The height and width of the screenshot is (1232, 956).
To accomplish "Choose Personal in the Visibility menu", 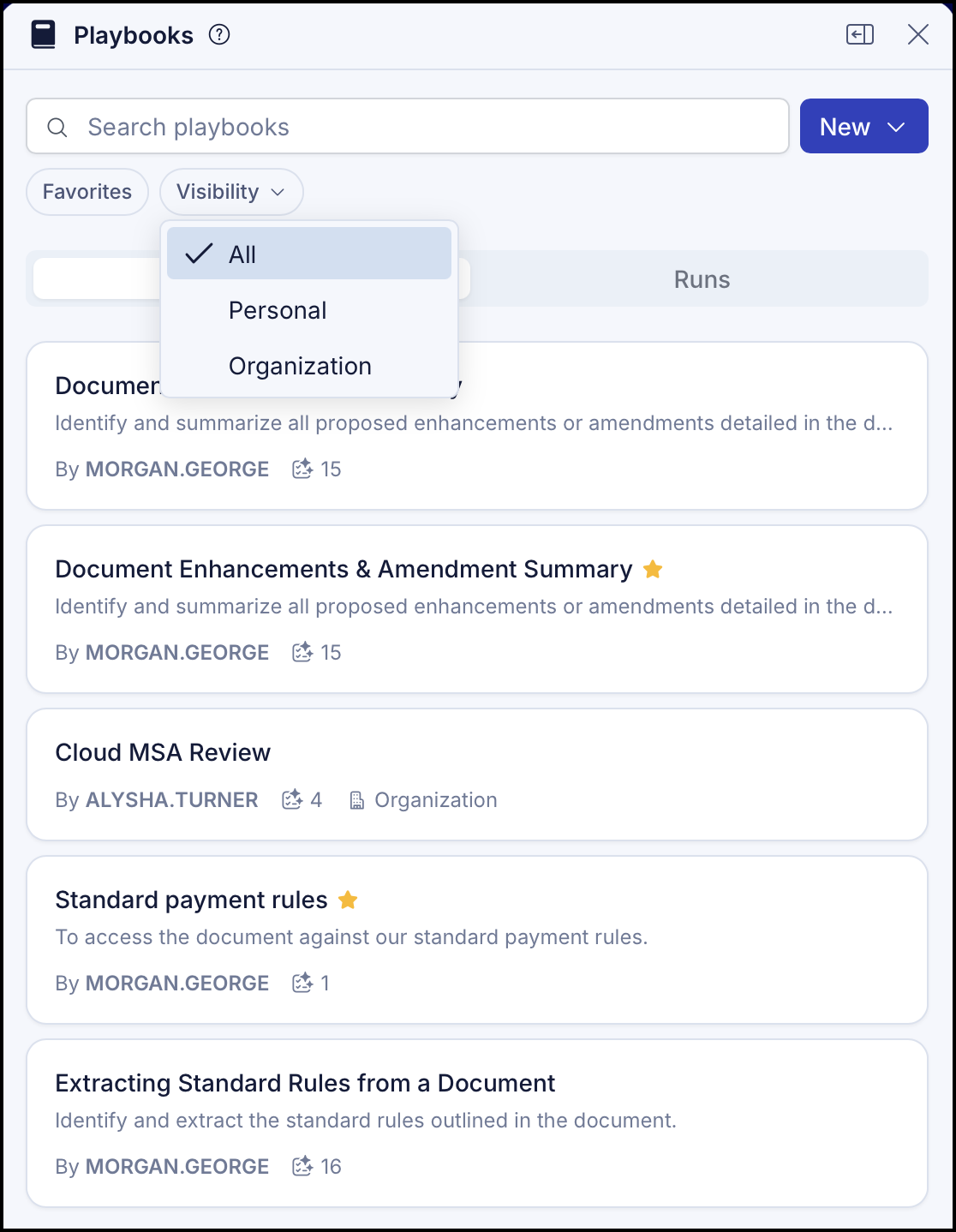I will (309, 310).
